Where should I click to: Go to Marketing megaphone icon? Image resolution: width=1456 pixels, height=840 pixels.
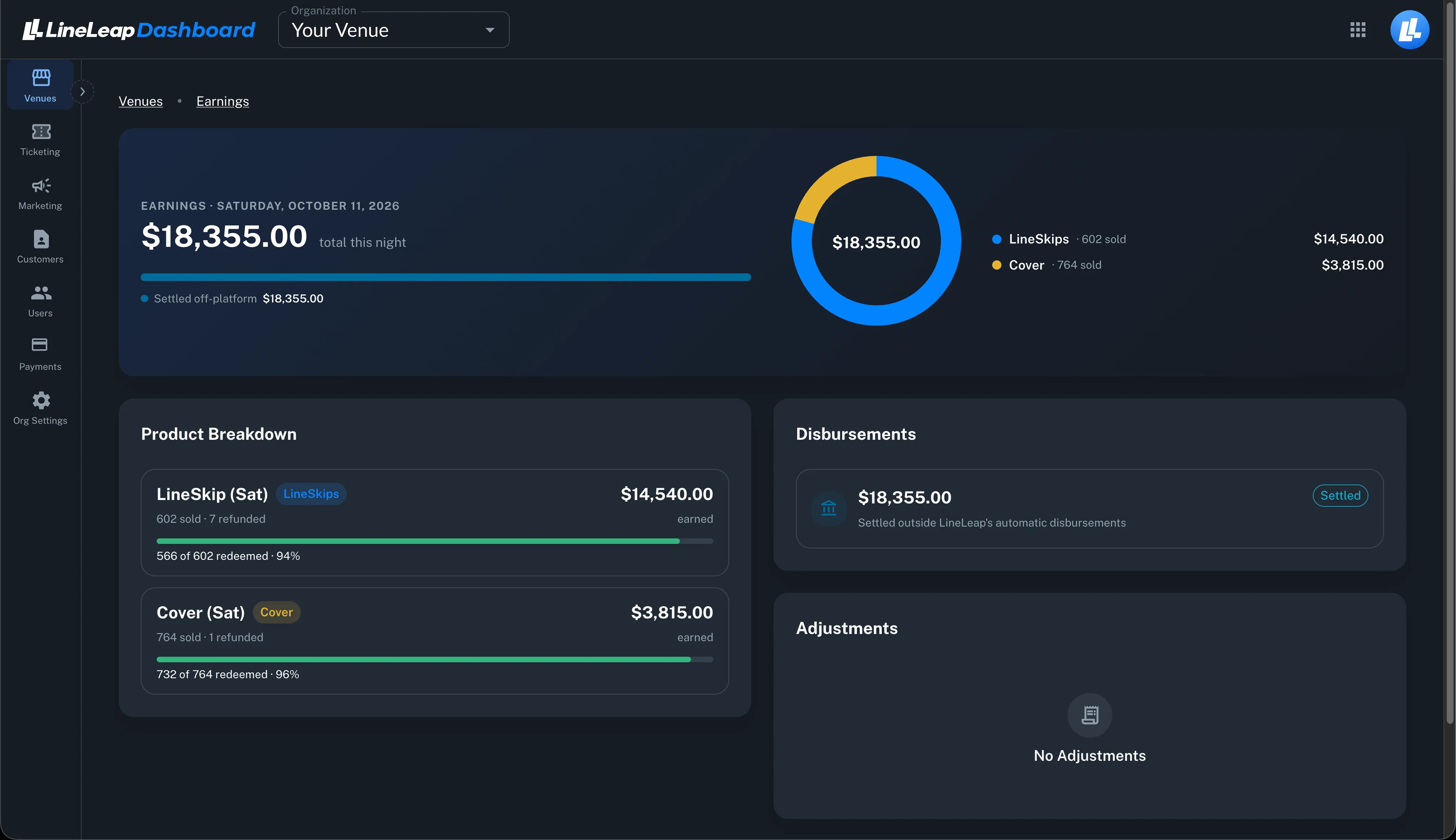[41, 185]
